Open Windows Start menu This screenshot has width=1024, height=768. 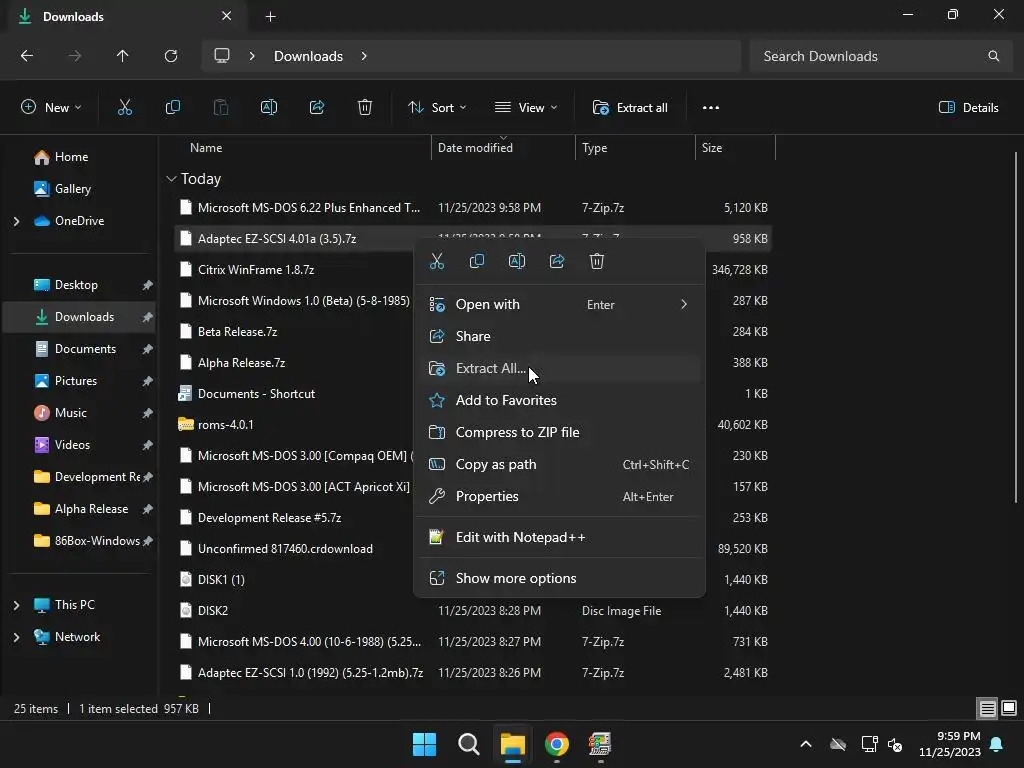[x=424, y=744]
